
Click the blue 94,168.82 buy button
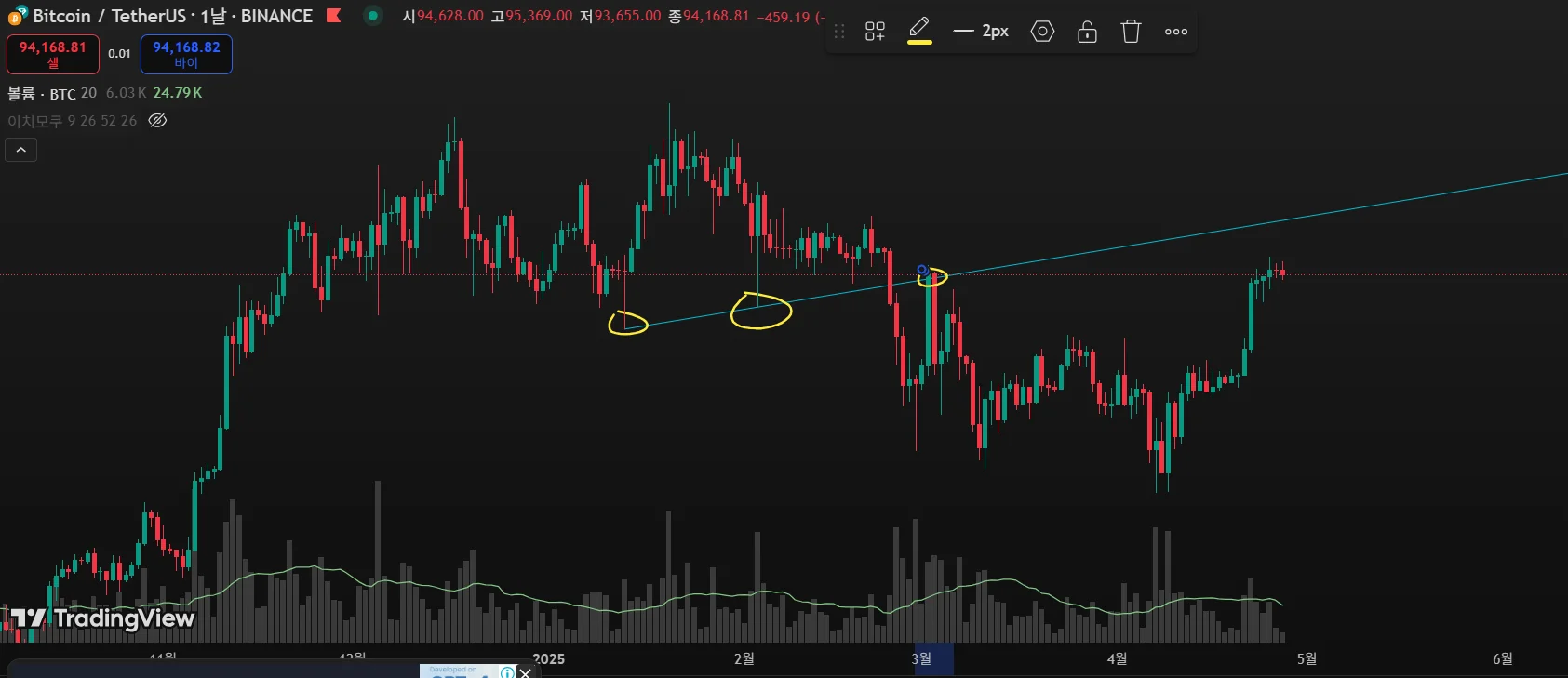tap(186, 54)
